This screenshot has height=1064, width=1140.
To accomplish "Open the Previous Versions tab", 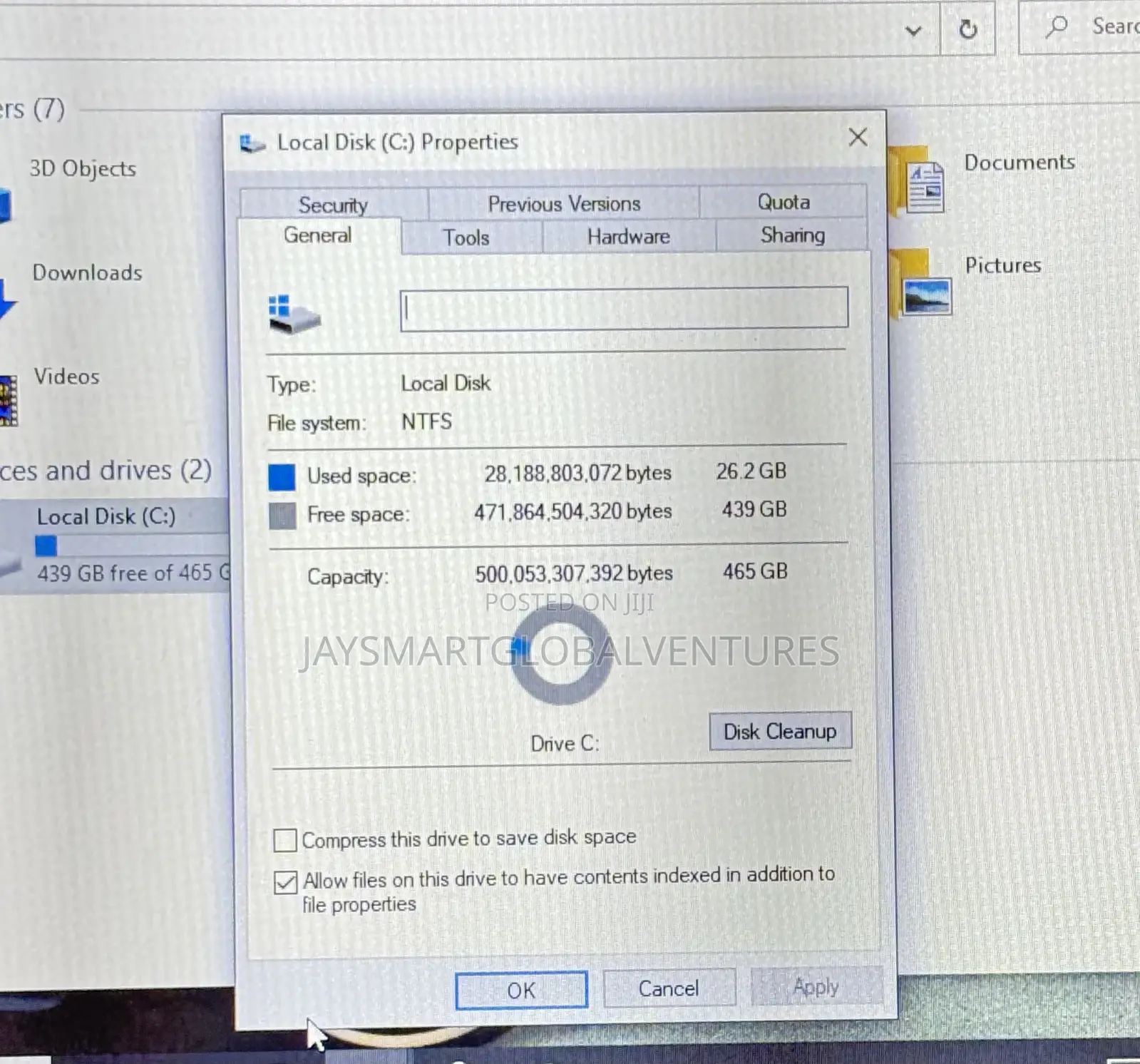I will point(563,204).
